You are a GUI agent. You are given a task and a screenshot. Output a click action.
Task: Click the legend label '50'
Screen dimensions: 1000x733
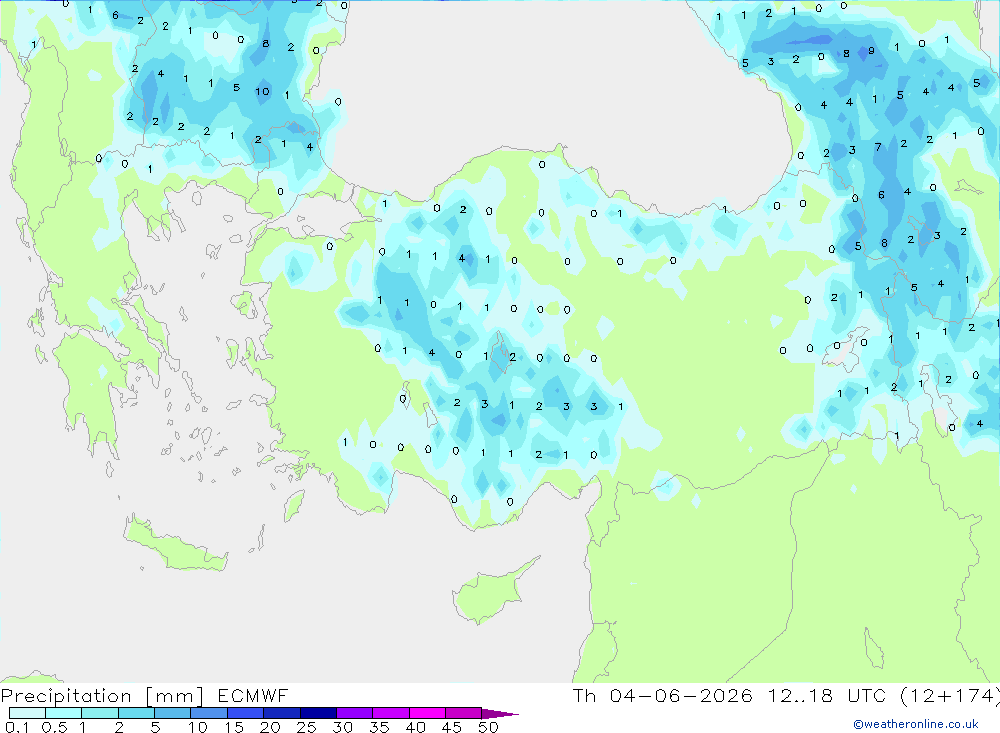coord(488,727)
